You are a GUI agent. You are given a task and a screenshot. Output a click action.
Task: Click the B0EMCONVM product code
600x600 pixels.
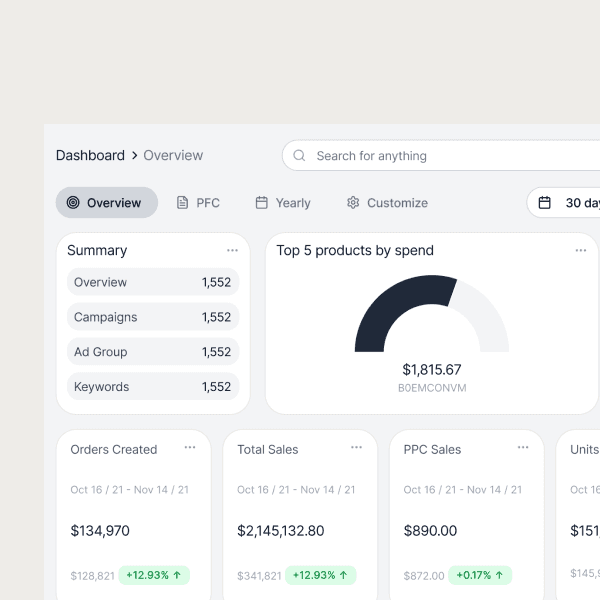pyautogui.click(x=432, y=388)
